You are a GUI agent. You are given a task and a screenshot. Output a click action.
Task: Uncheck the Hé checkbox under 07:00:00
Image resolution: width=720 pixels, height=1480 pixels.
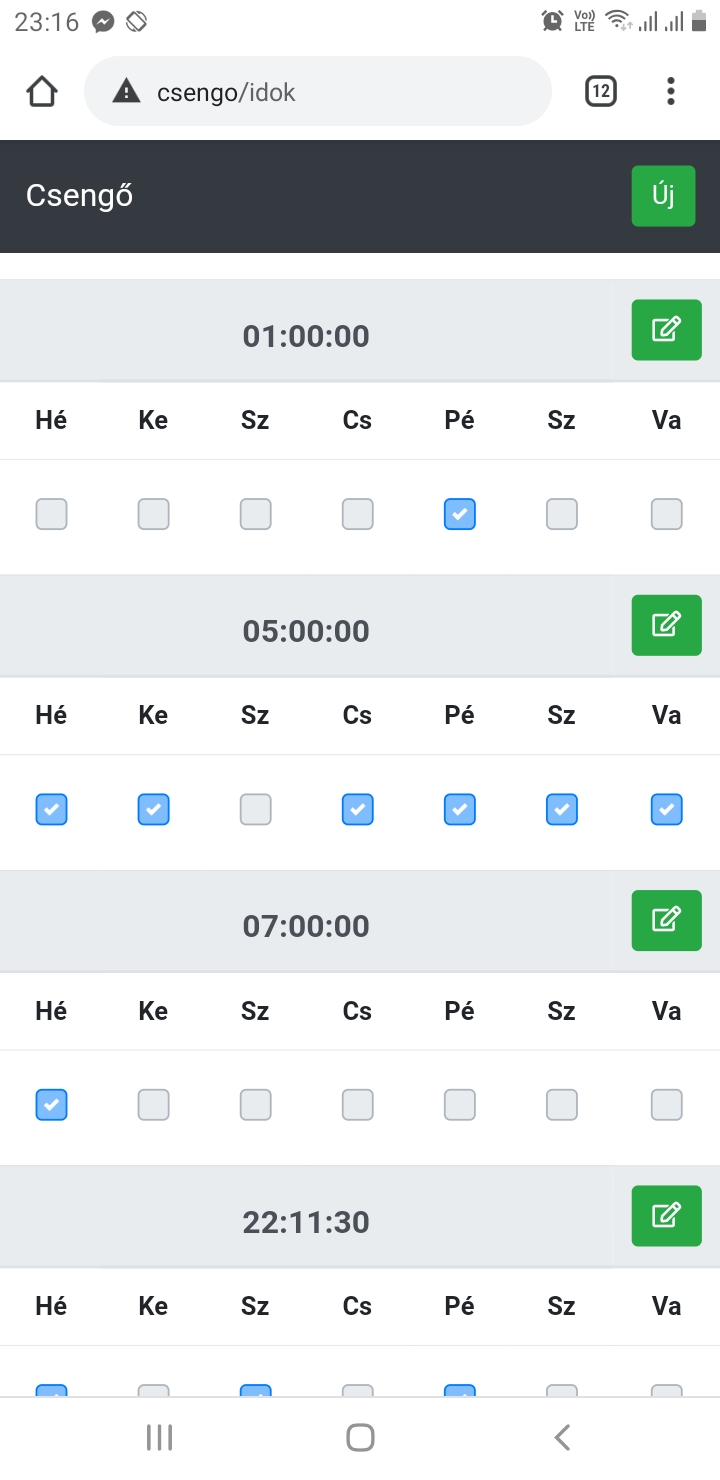tap(51, 1105)
